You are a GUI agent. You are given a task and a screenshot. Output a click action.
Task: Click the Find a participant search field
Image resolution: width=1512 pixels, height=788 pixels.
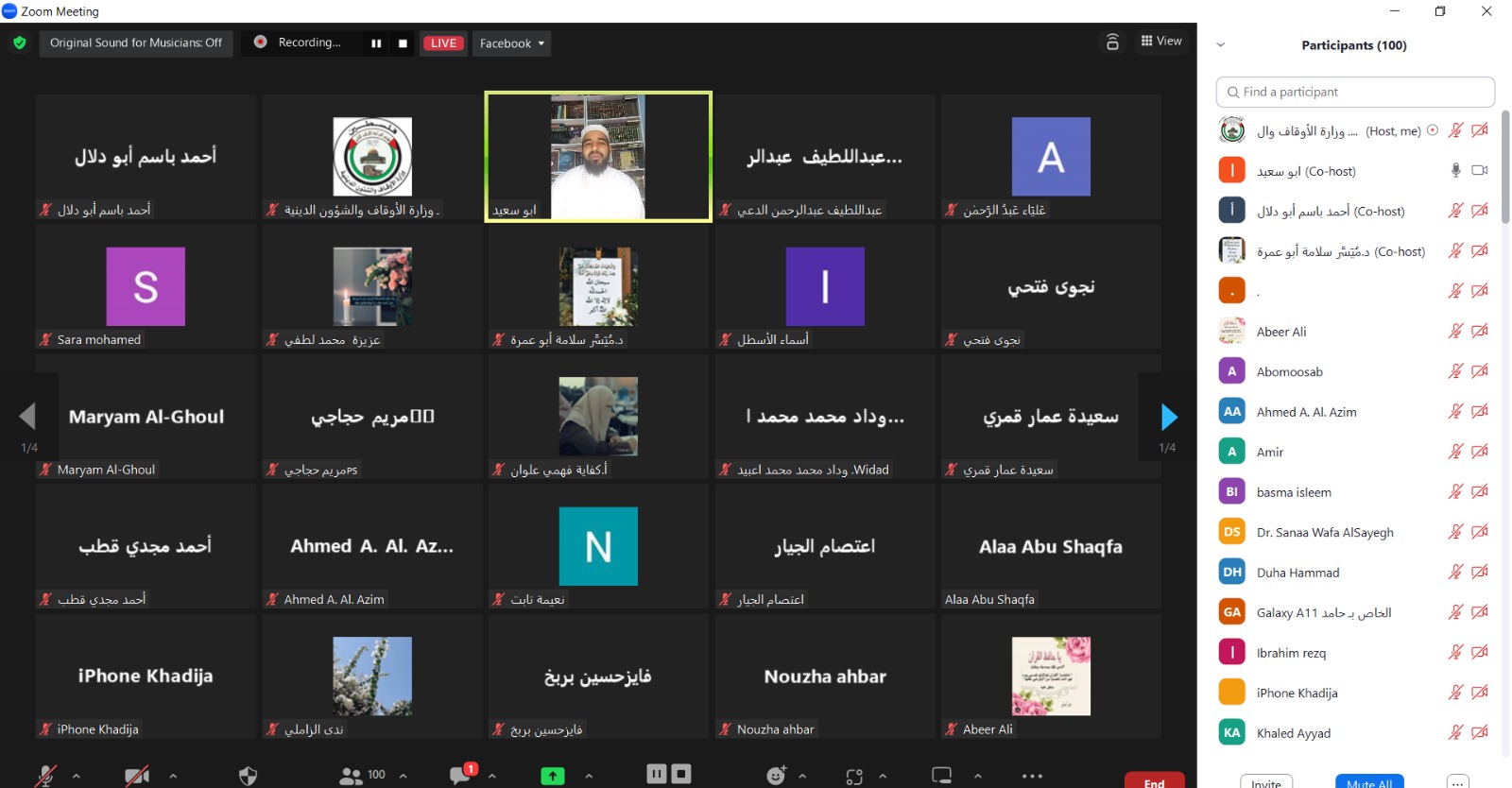point(1355,92)
